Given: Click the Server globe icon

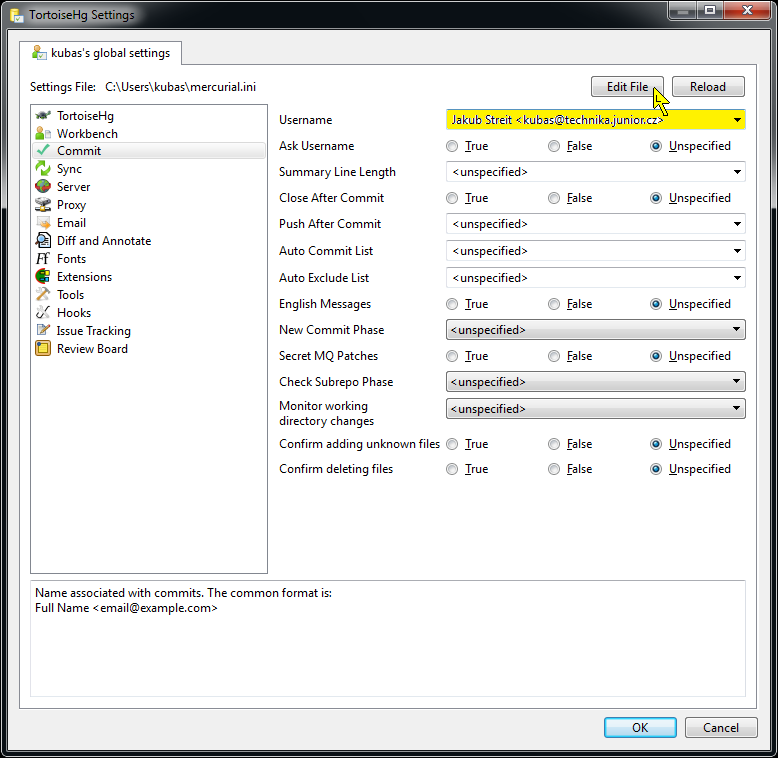Looking at the screenshot, I should (43, 187).
